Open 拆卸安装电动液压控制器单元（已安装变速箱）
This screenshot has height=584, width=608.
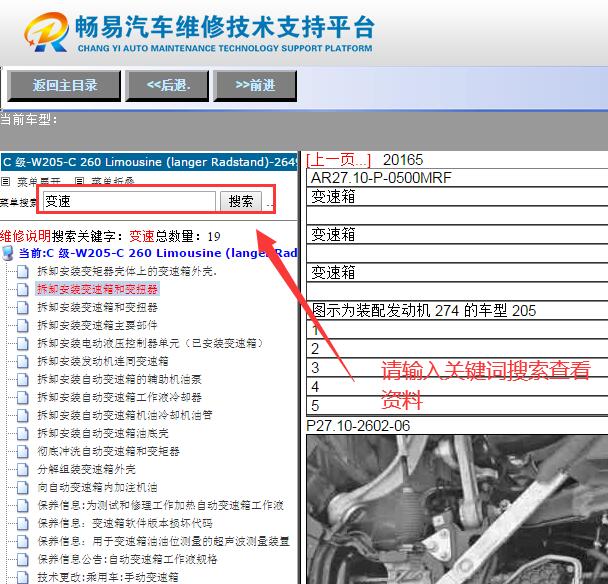click(151, 343)
